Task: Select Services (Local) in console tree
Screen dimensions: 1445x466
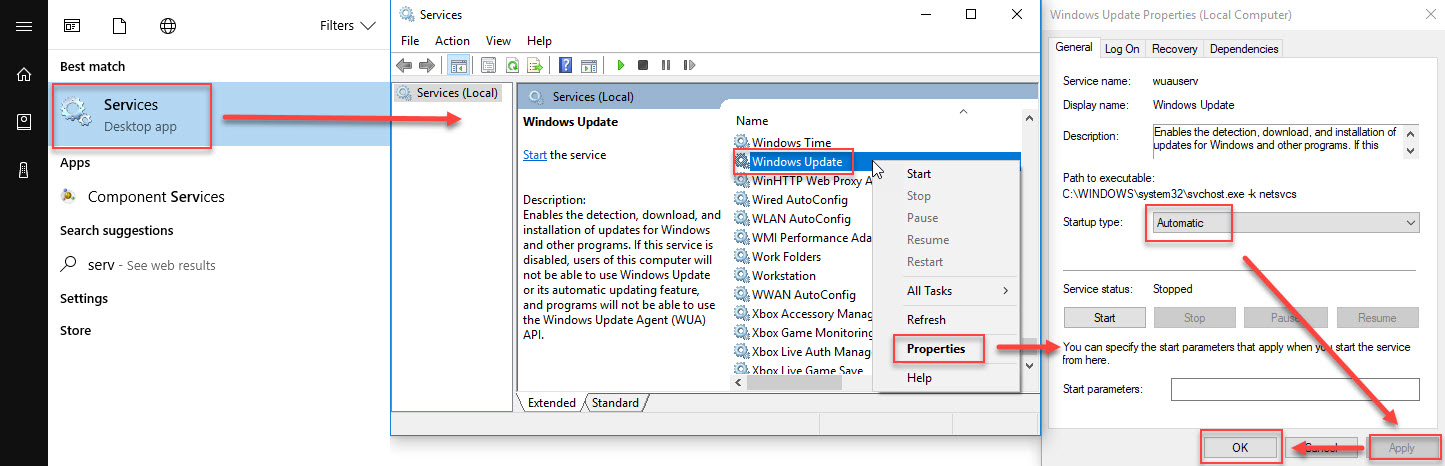Action: 448,93
